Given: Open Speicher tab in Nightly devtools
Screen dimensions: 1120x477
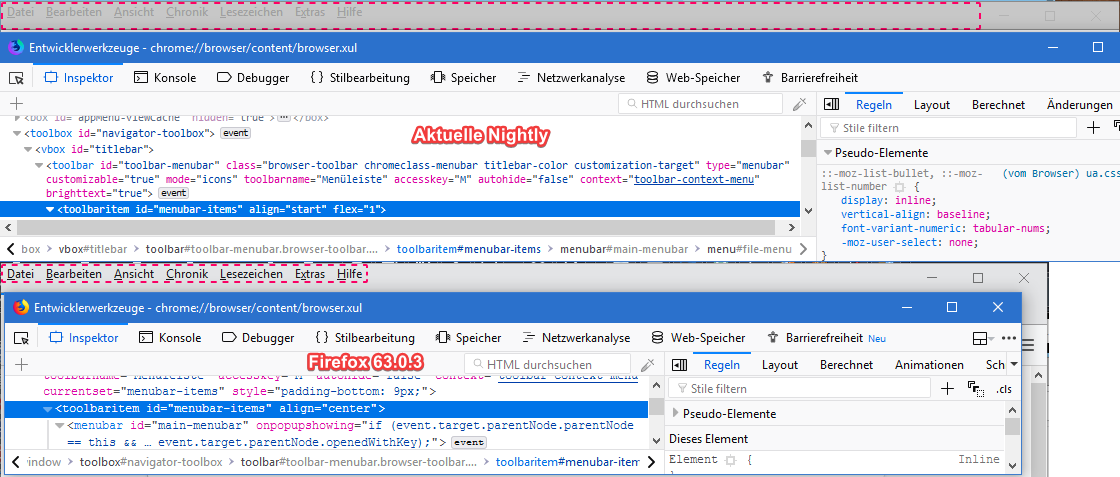Looking at the screenshot, I should point(464,78).
